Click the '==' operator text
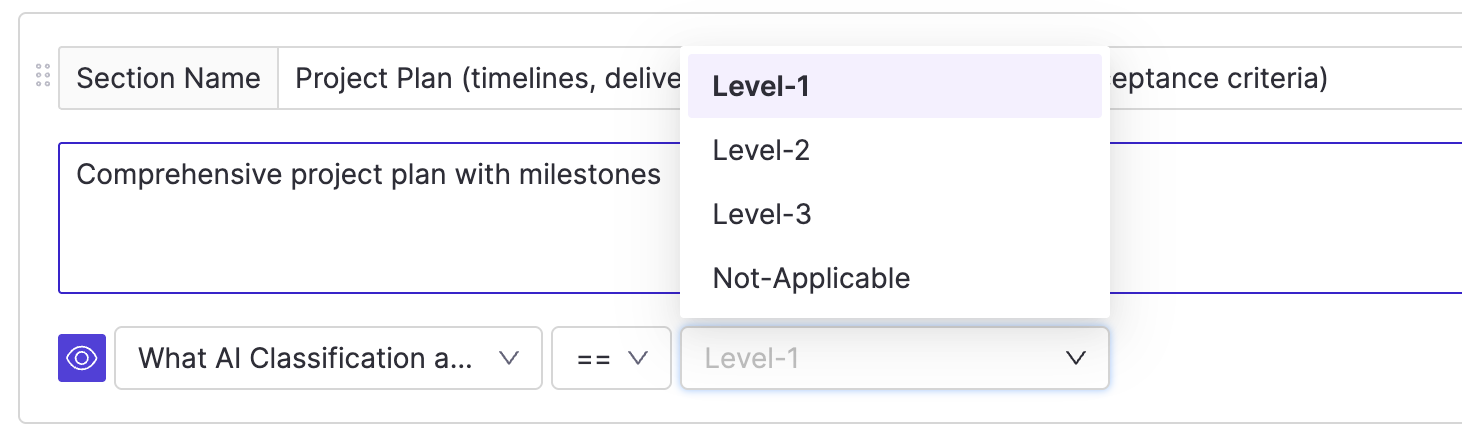The width and height of the screenshot is (1462, 442). pos(594,358)
